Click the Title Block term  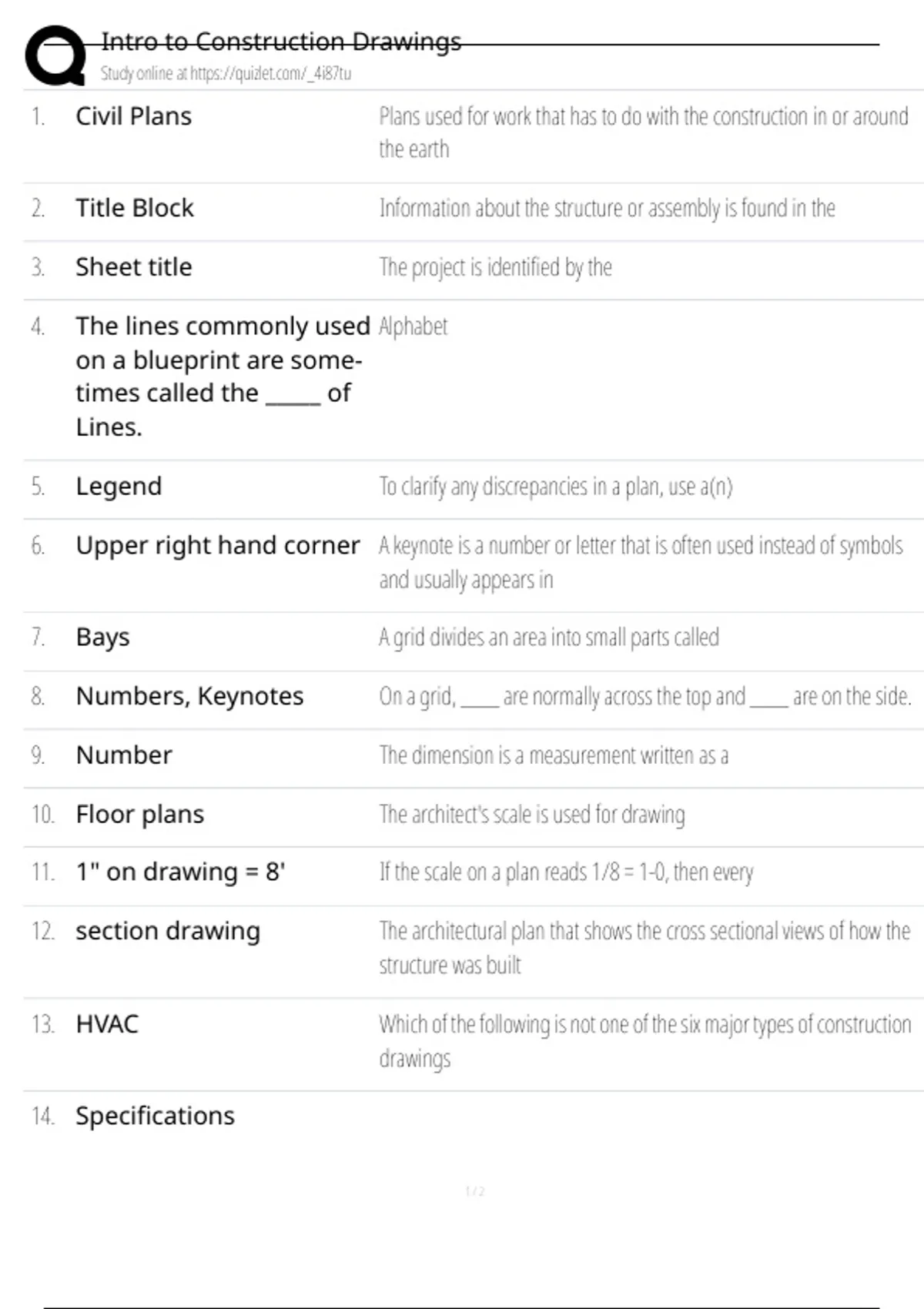(x=135, y=208)
